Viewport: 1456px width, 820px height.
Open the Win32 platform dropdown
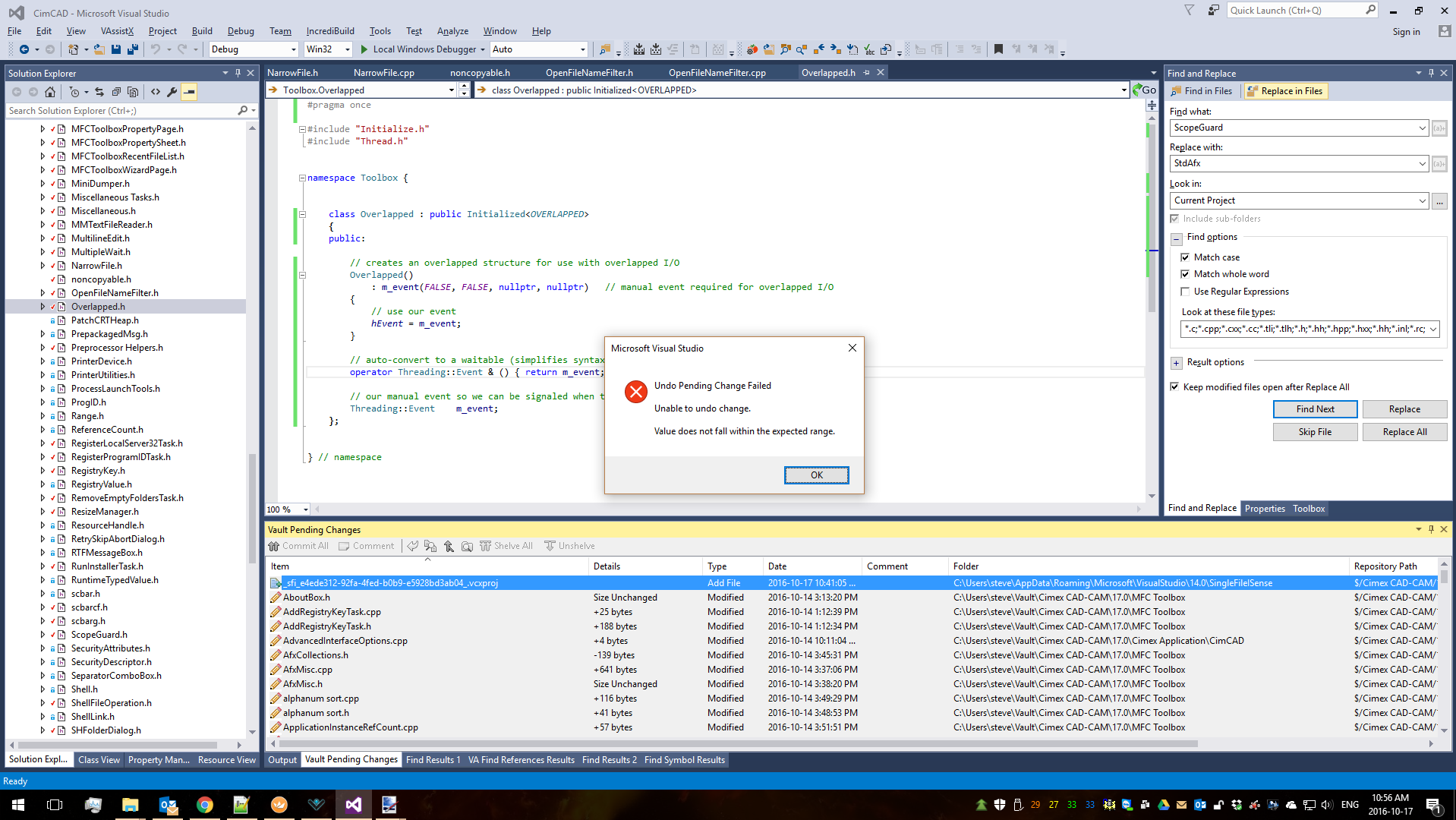coord(348,49)
